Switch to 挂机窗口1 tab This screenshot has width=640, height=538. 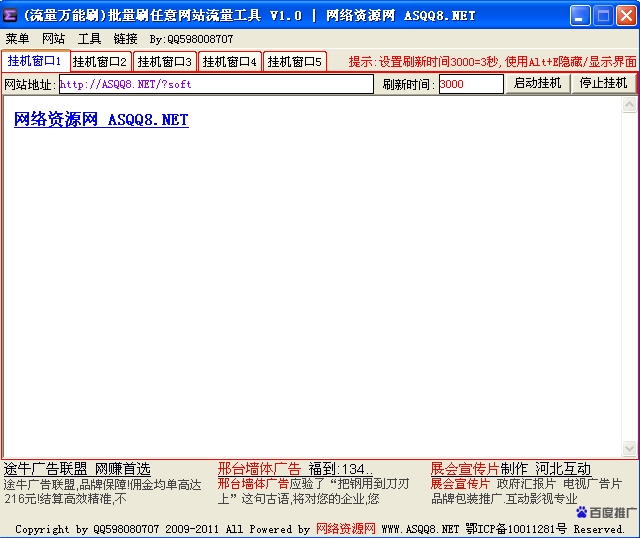click(x=35, y=61)
